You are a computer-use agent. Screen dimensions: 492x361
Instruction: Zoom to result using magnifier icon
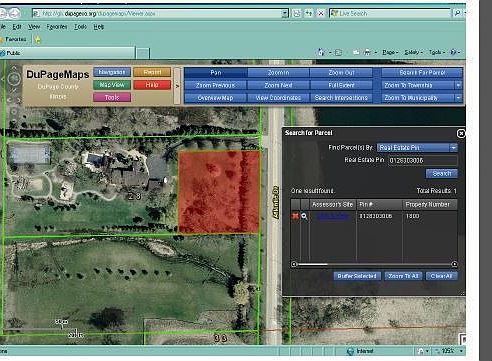click(x=304, y=216)
